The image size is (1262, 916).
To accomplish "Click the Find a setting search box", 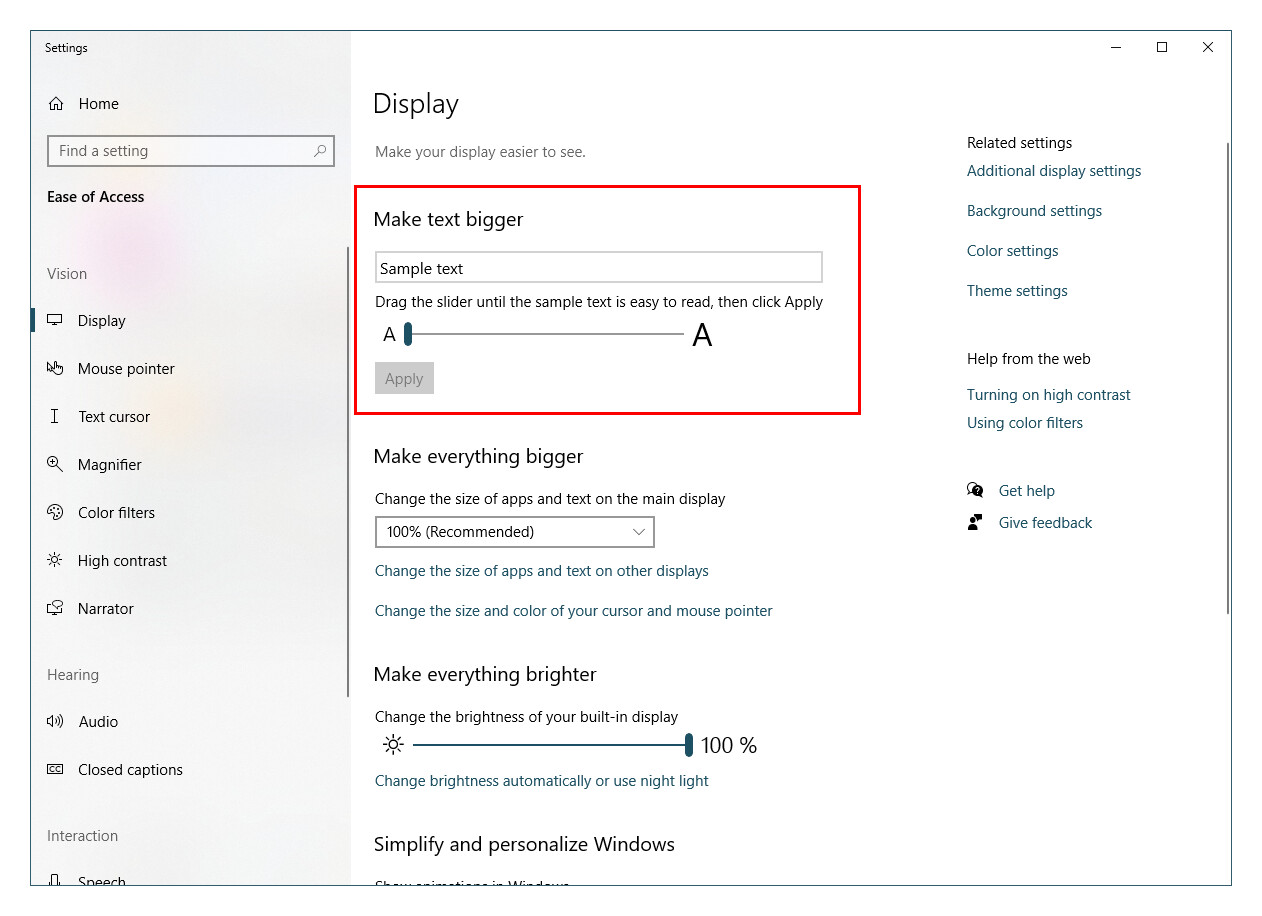I will coord(180,151).
